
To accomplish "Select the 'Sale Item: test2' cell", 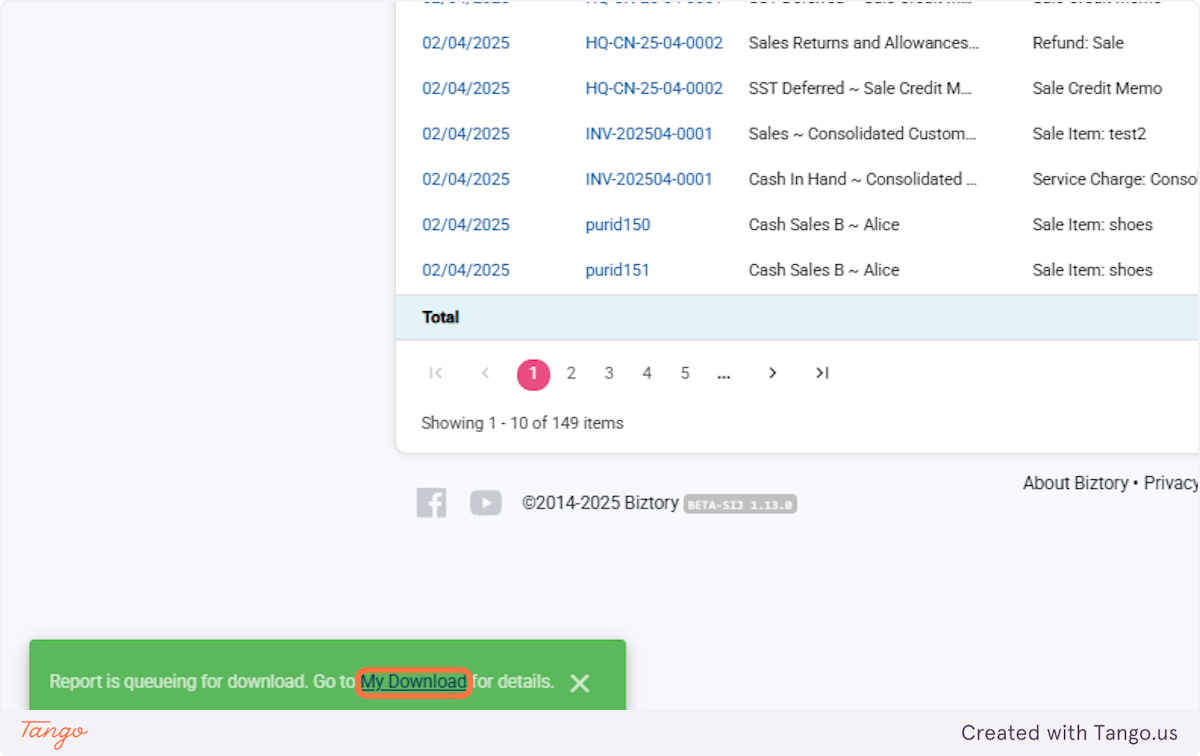I will (1089, 134).
